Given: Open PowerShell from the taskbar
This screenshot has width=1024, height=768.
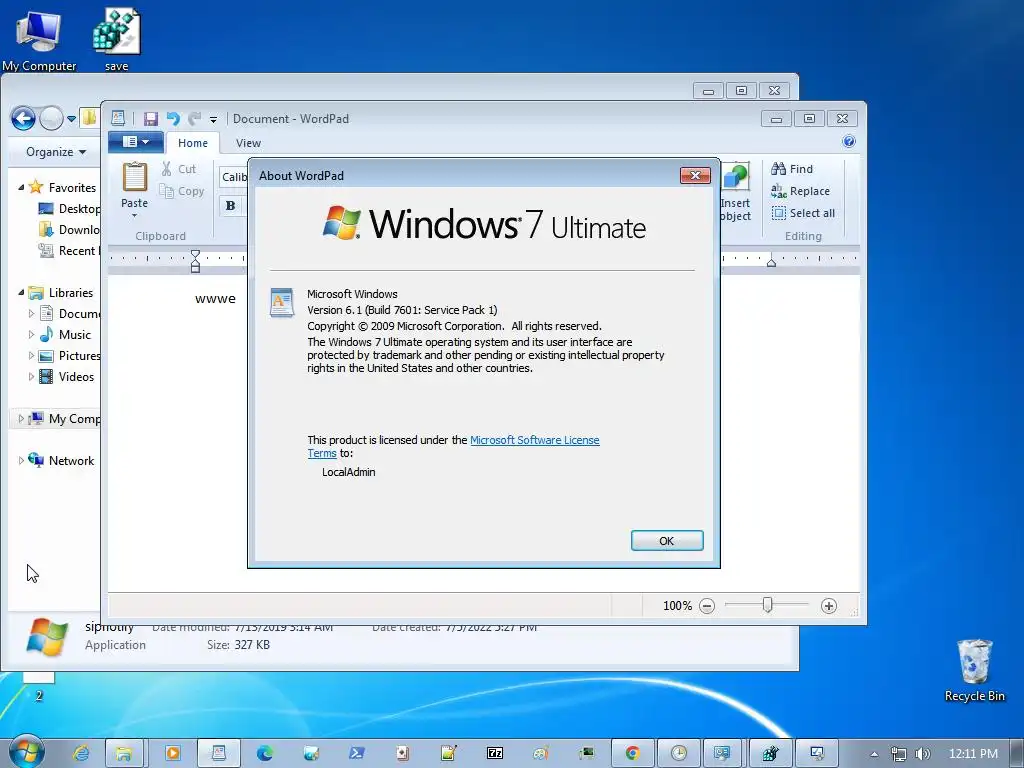Looking at the screenshot, I should click(357, 754).
